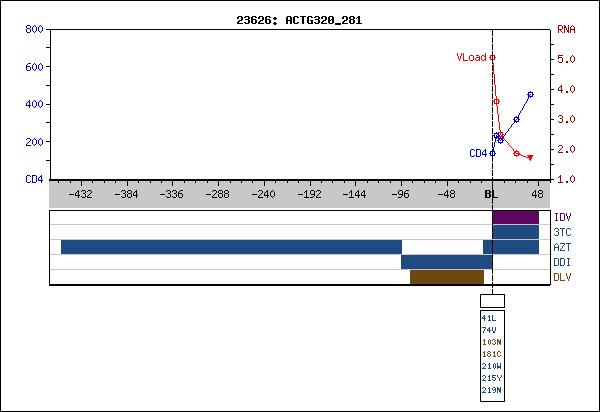Click the highest blue CD4 data point
Viewport: 600px width, 412px height.
[531, 94]
